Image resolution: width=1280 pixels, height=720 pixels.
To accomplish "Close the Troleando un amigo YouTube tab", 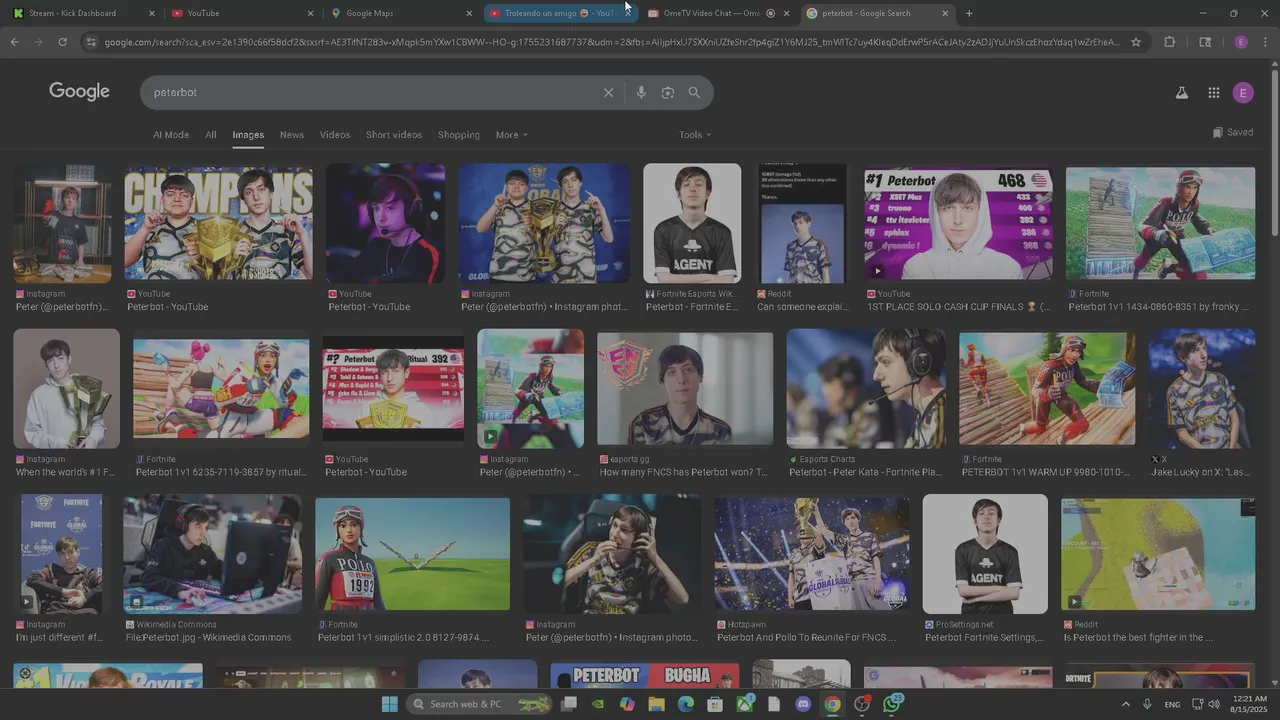I will click(628, 13).
